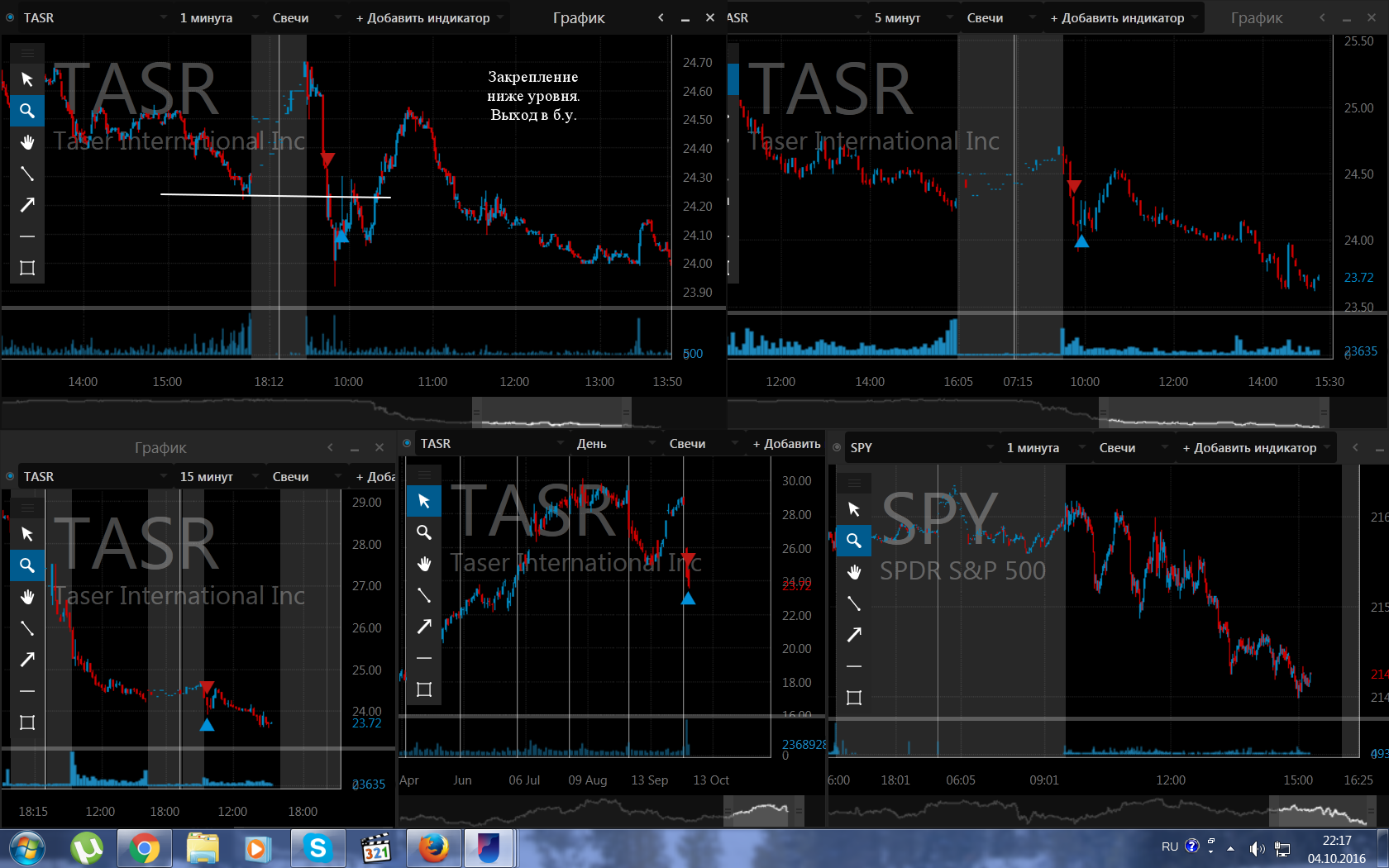1389x868 pixels.
Task: Click '+ Добавить' in TASR daily chart
Action: pyautogui.click(x=786, y=443)
